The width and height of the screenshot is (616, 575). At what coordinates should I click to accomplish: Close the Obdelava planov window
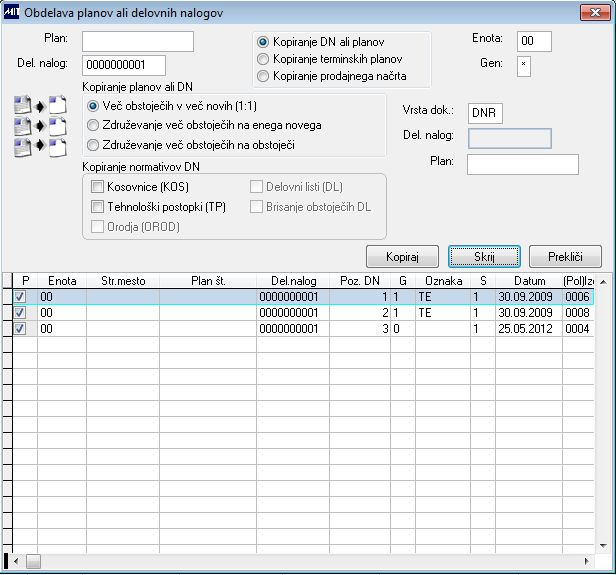click(595, 13)
